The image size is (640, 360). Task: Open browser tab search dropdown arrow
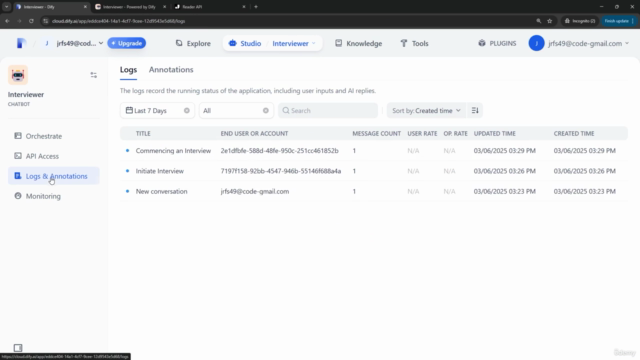[7, 7]
